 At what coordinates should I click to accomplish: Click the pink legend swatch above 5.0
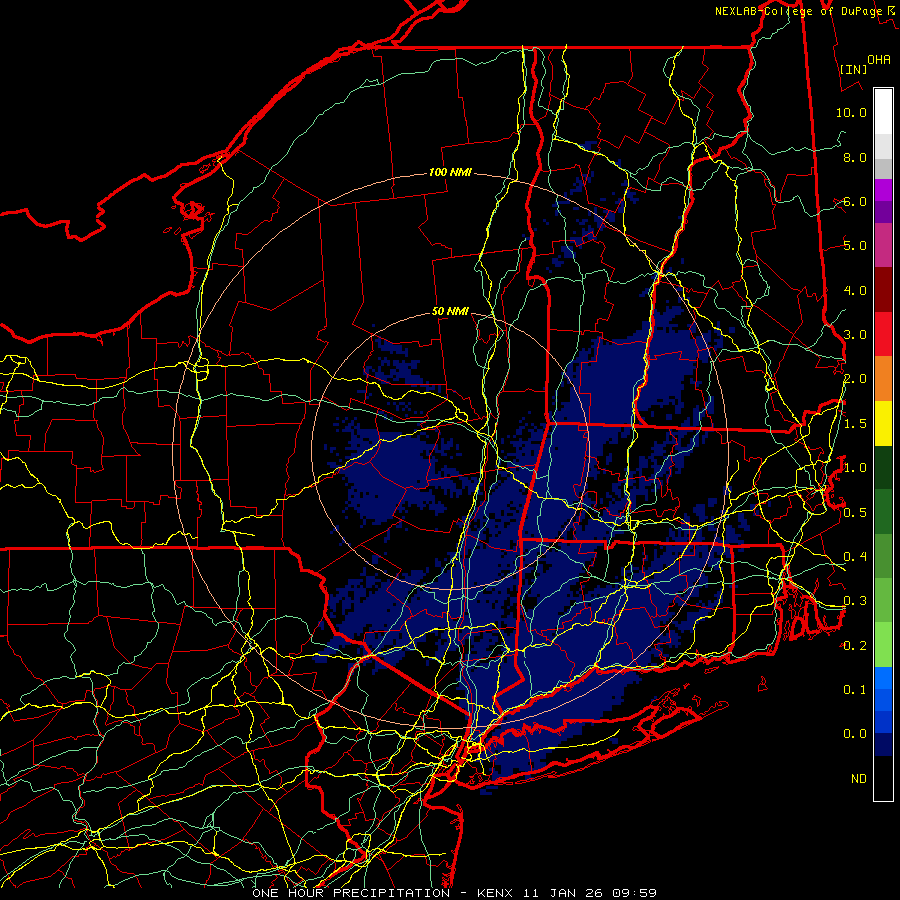coord(883,245)
